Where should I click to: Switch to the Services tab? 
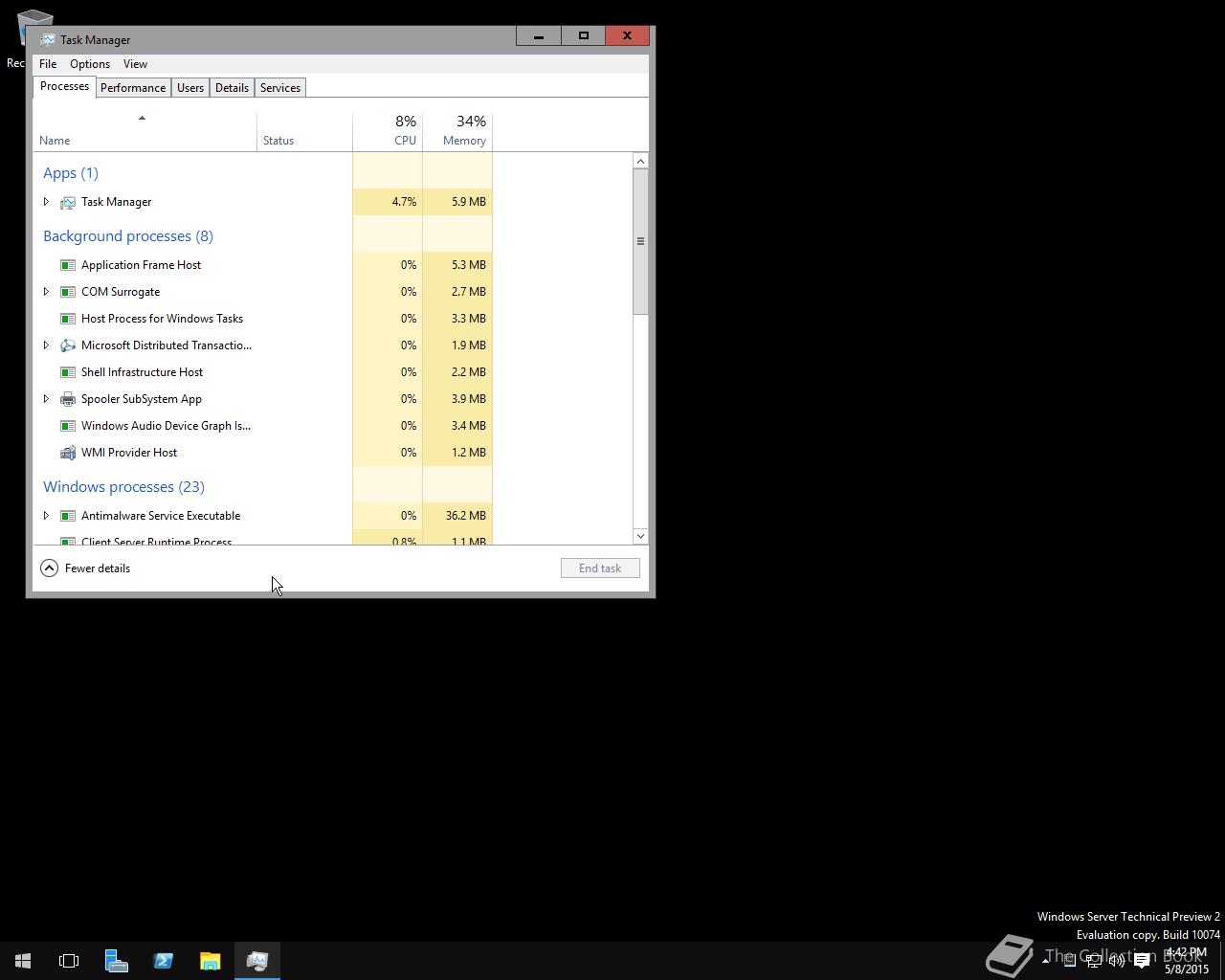[x=280, y=88]
